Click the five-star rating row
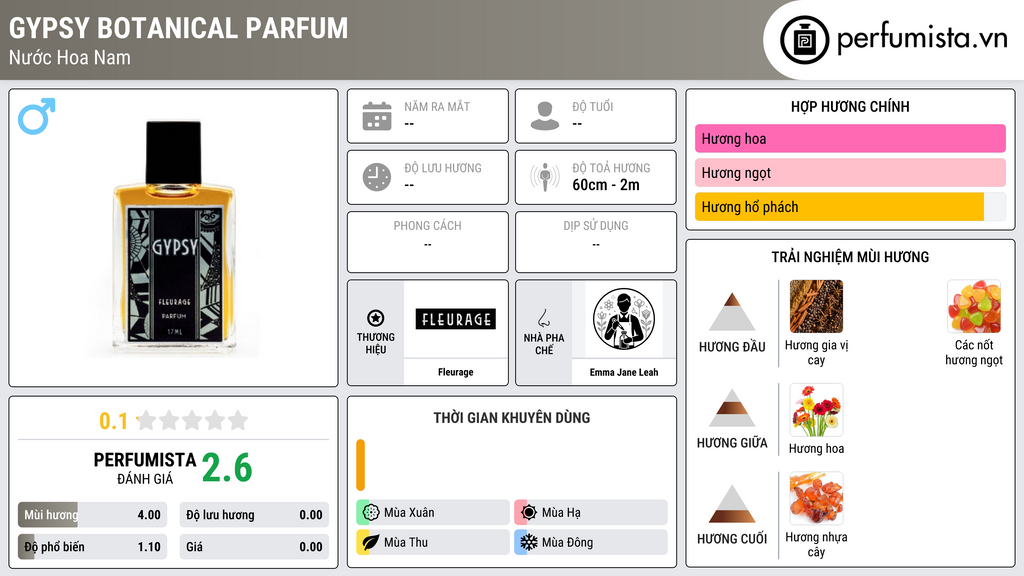Screen dimensions: 1024x576 (192, 420)
